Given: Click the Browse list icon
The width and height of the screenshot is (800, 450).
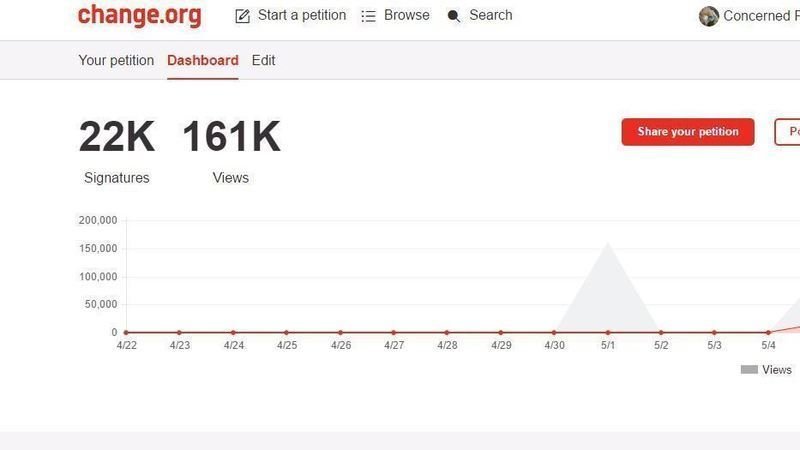Looking at the screenshot, I should click(369, 16).
